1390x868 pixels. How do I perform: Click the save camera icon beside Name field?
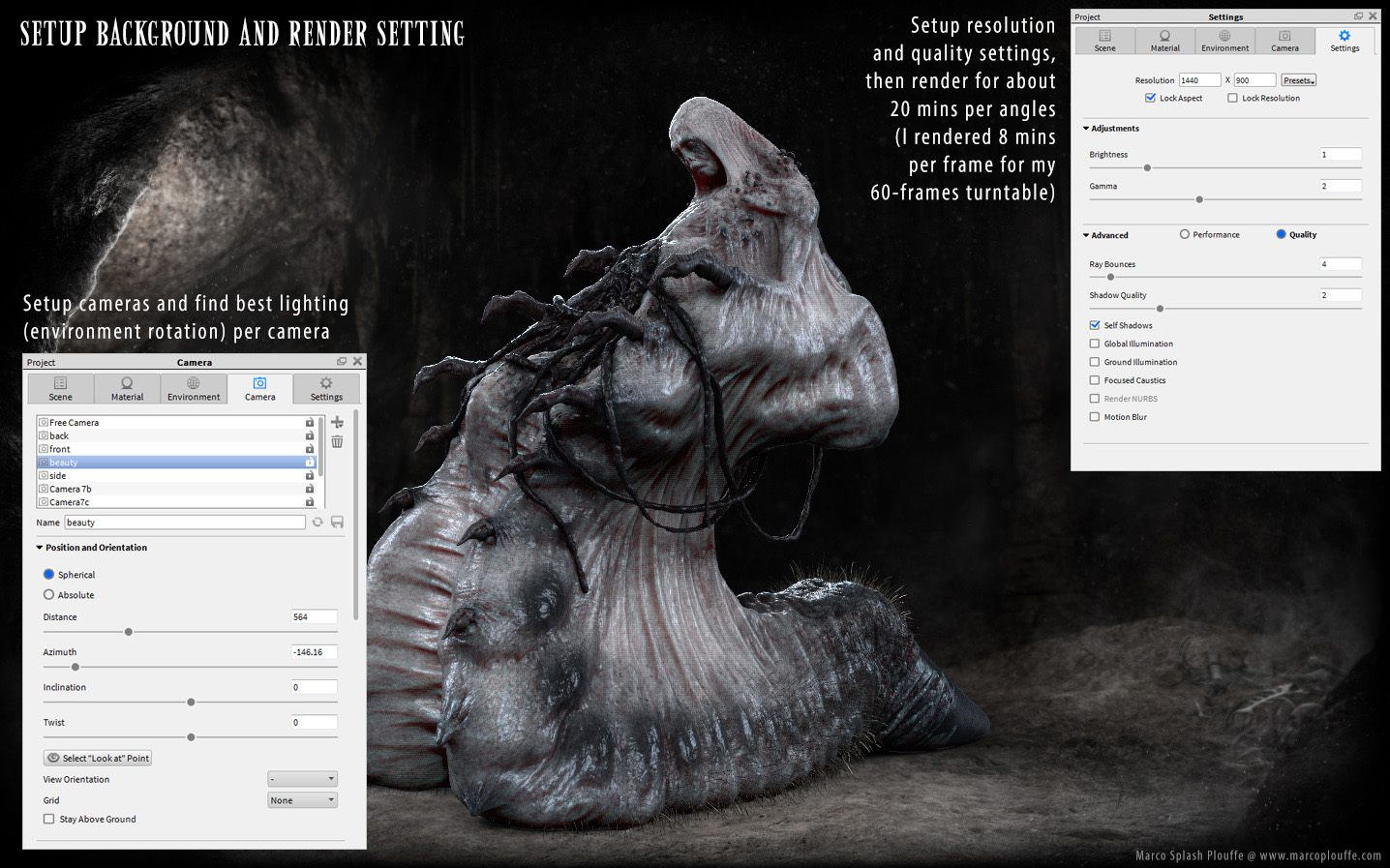click(337, 522)
